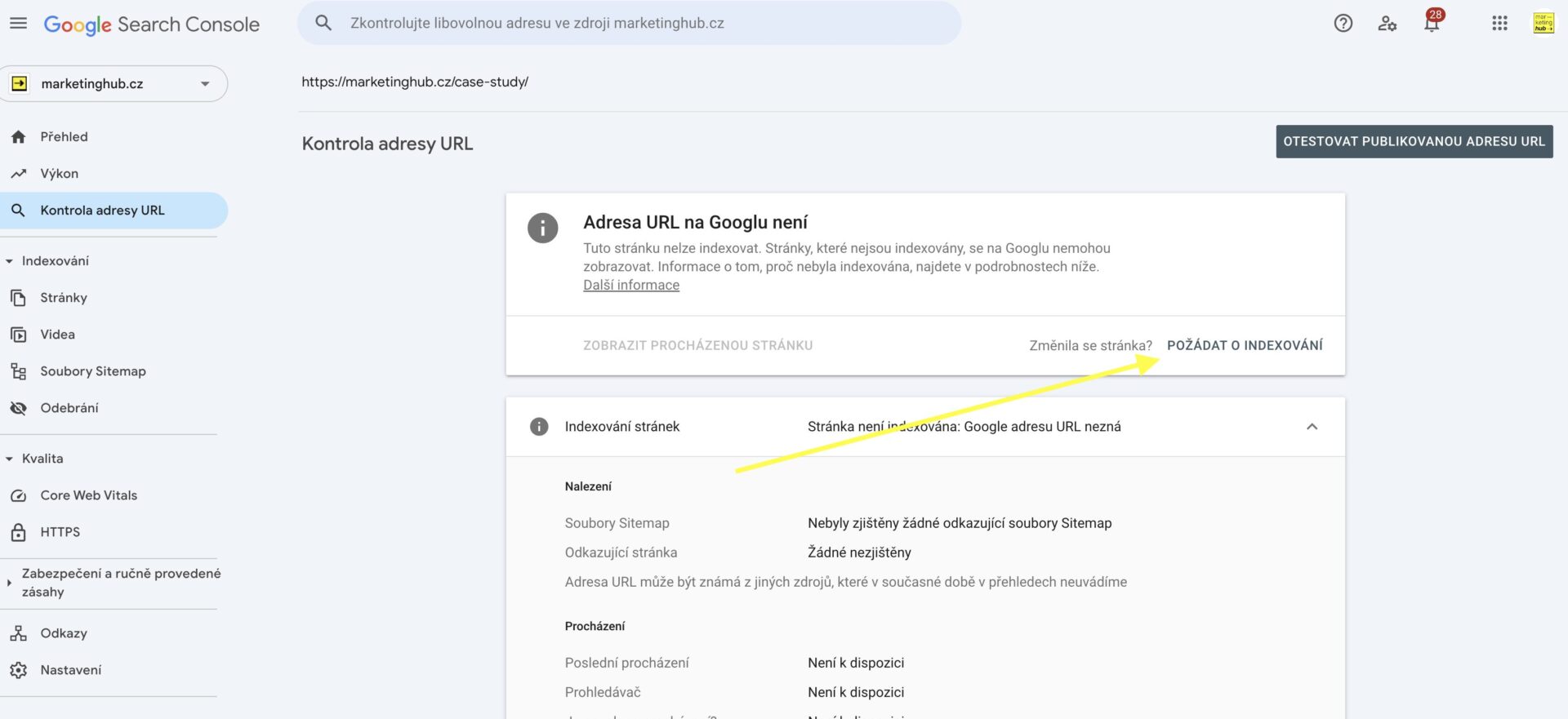Open the help question mark icon
Screen dimensions: 1568x719
click(1343, 24)
